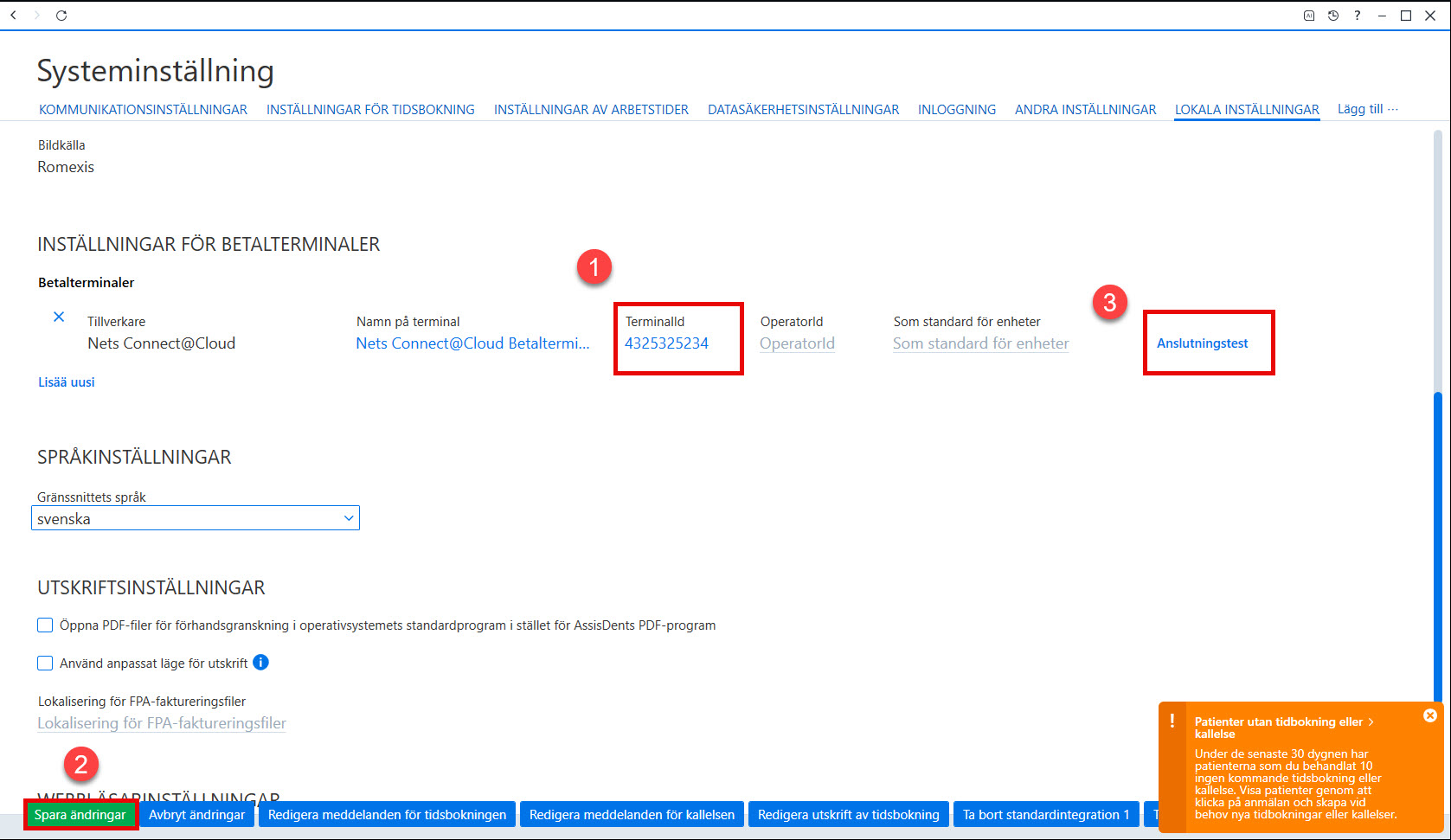Reload the page with the refresh icon

61,16
